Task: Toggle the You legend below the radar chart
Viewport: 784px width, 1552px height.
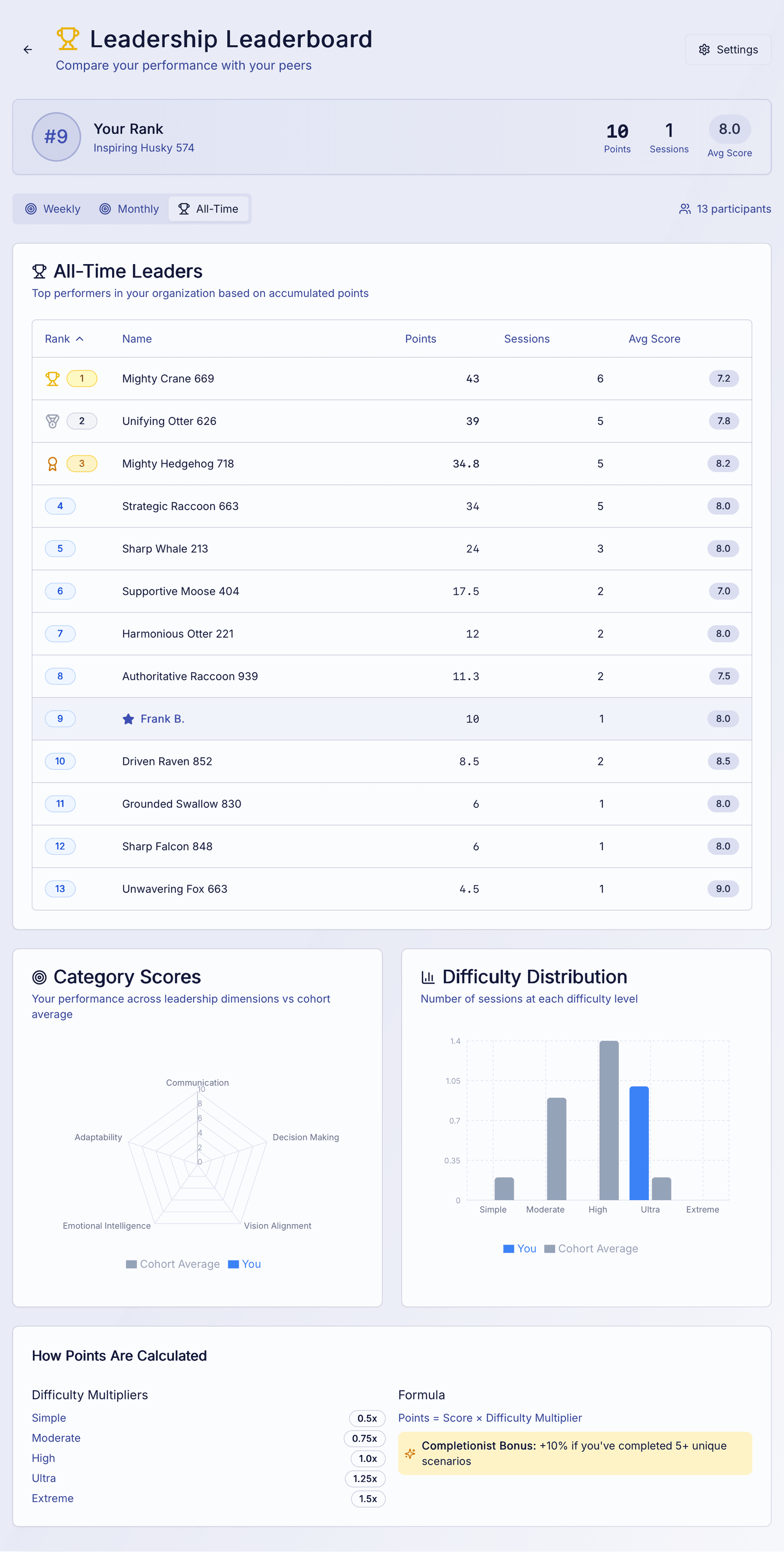Action: coord(244,1263)
